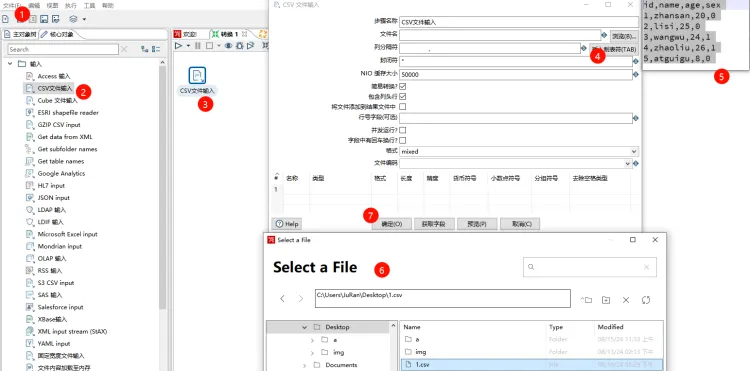Viewport: 750px width, 371px height.
Task: Click the save-as icon in main toolbar
Action: tap(55, 19)
